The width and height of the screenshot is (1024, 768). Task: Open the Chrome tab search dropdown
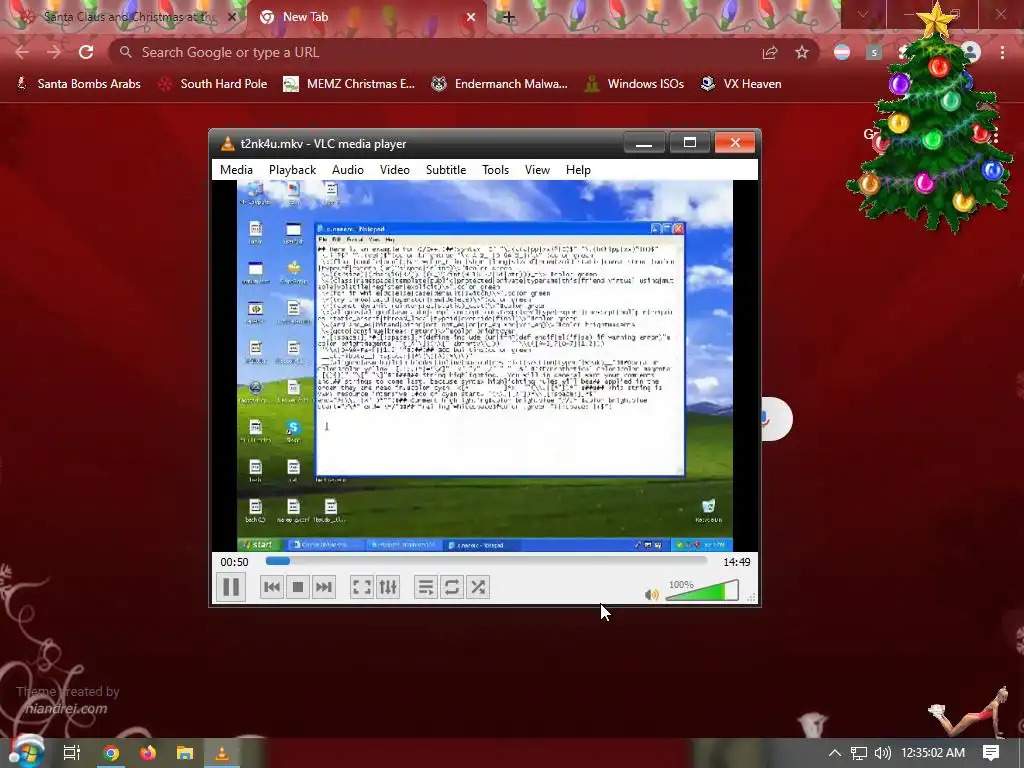(x=863, y=14)
